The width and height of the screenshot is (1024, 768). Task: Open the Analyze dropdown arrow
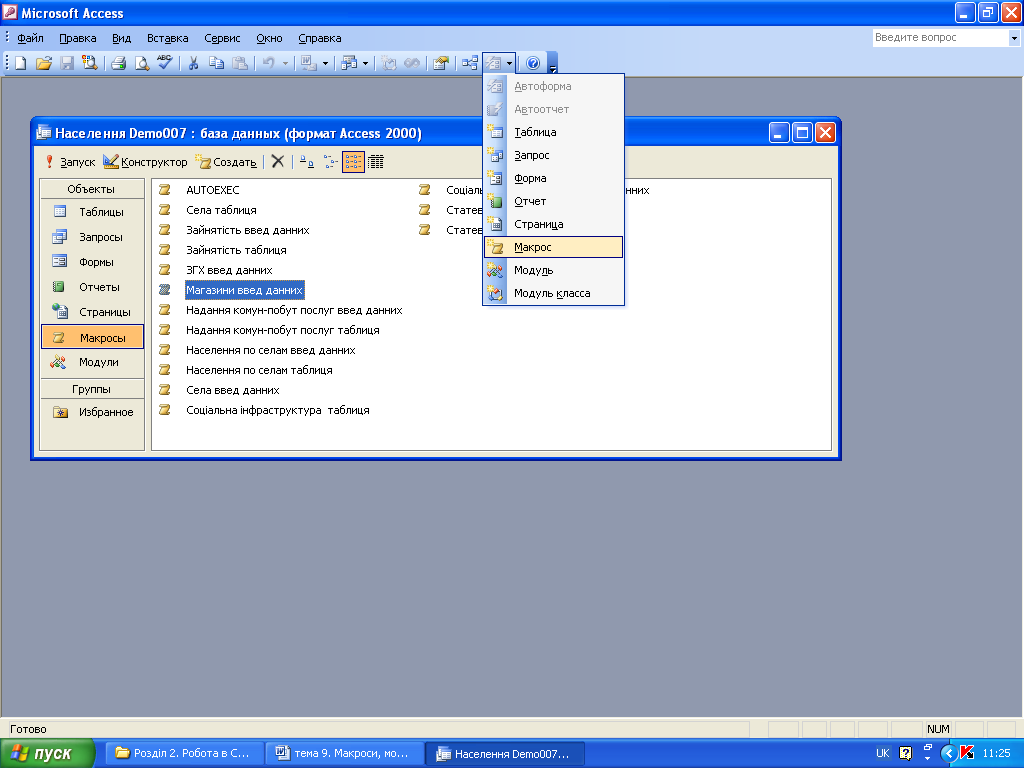pyautogui.click(x=366, y=63)
